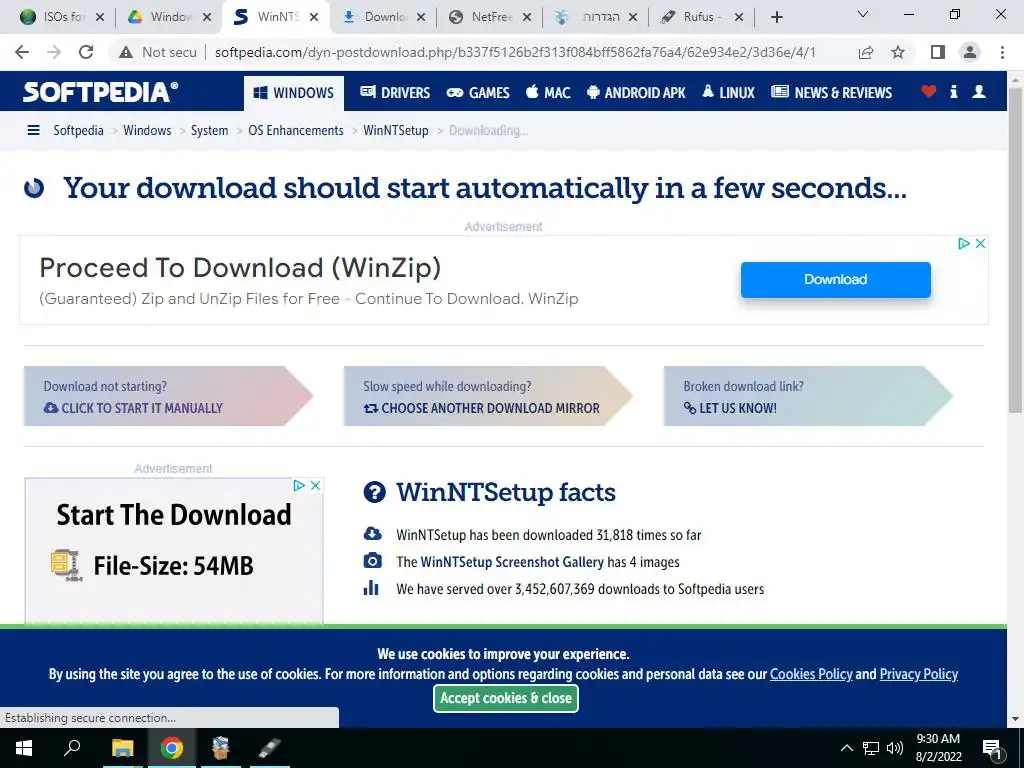The width and height of the screenshot is (1024, 768).
Task: Bookmark this page with the star icon
Action: (899, 52)
